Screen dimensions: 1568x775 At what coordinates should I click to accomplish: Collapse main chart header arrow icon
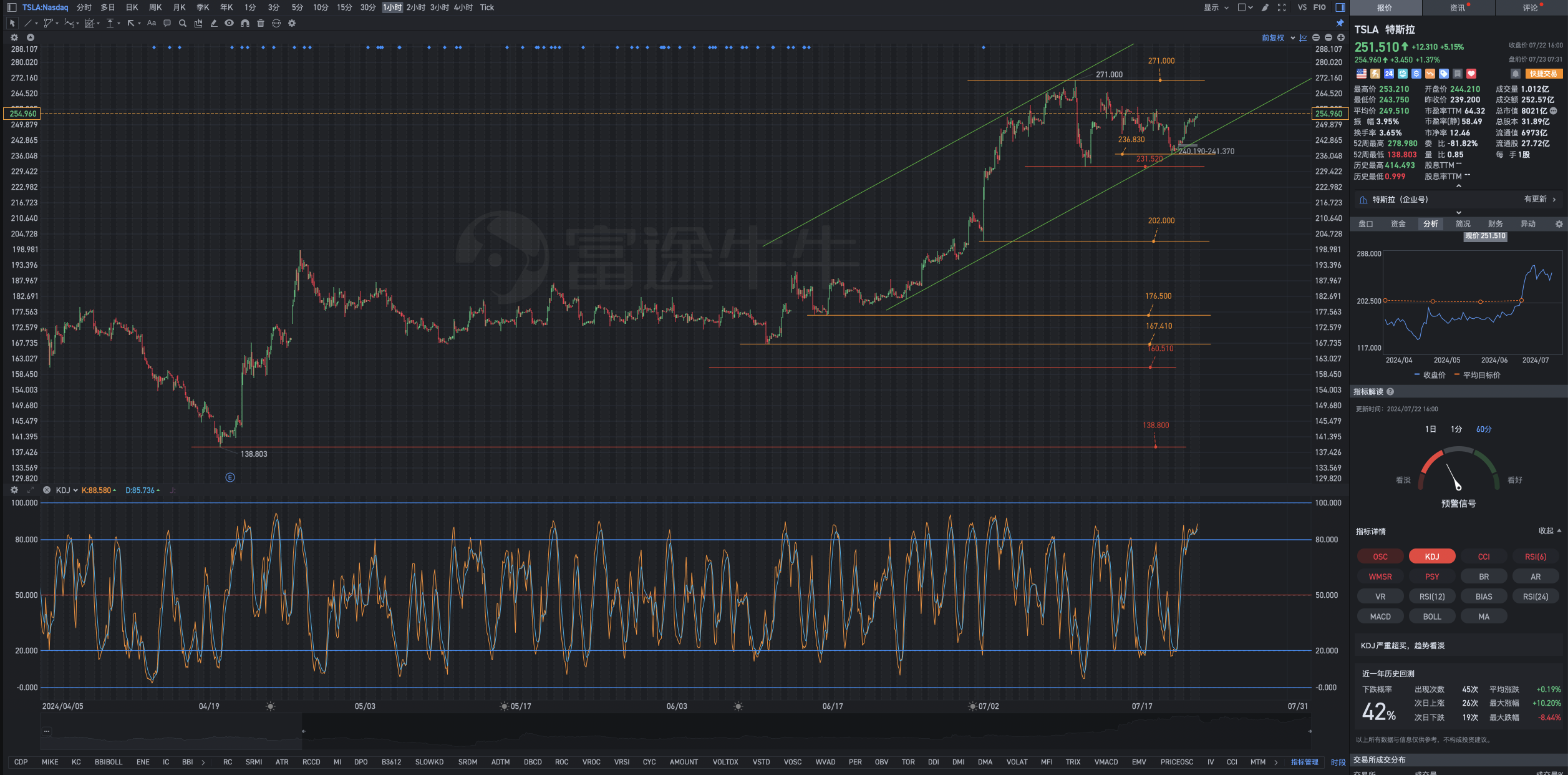(x=30, y=37)
